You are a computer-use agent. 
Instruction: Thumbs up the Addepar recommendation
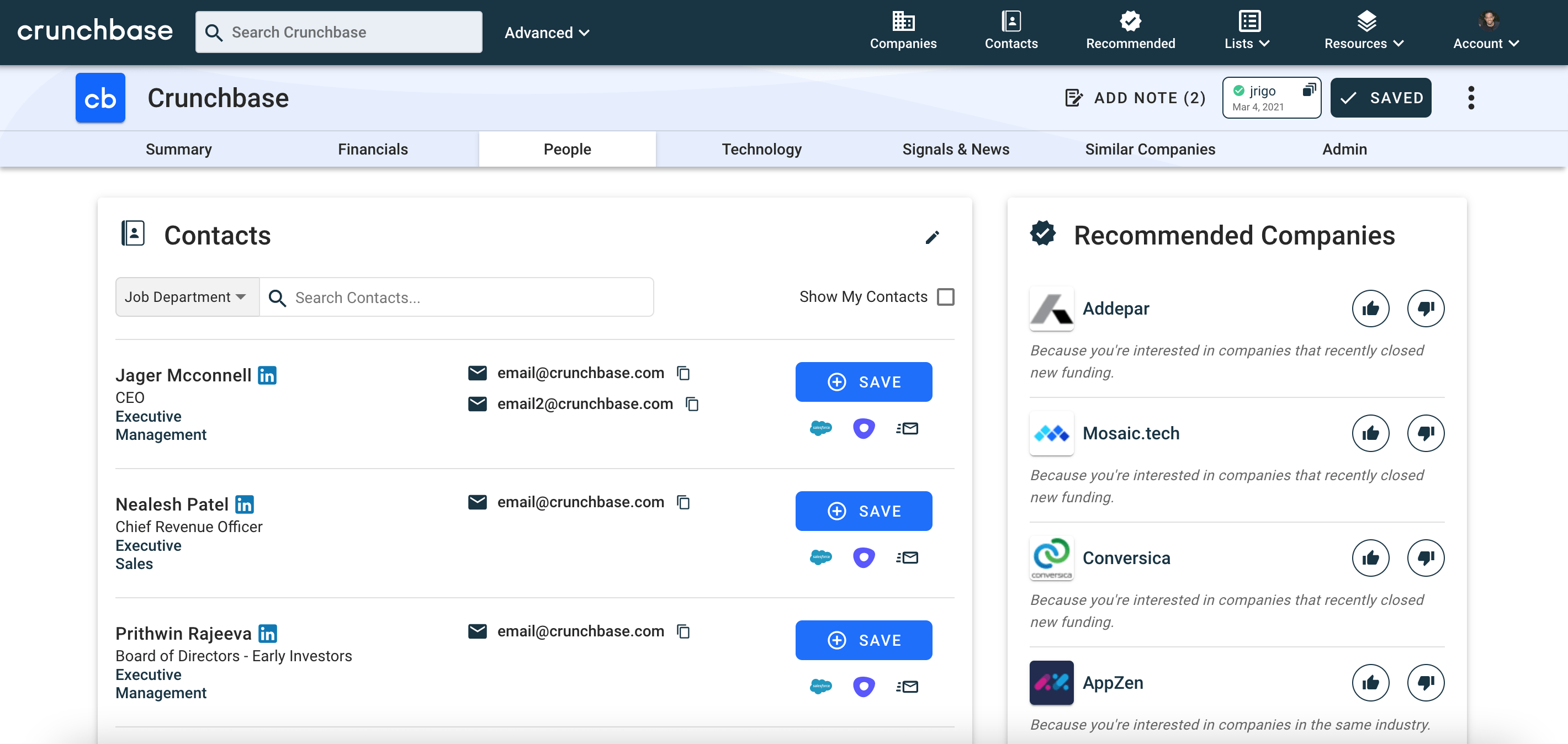click(x=1370, y=309)
